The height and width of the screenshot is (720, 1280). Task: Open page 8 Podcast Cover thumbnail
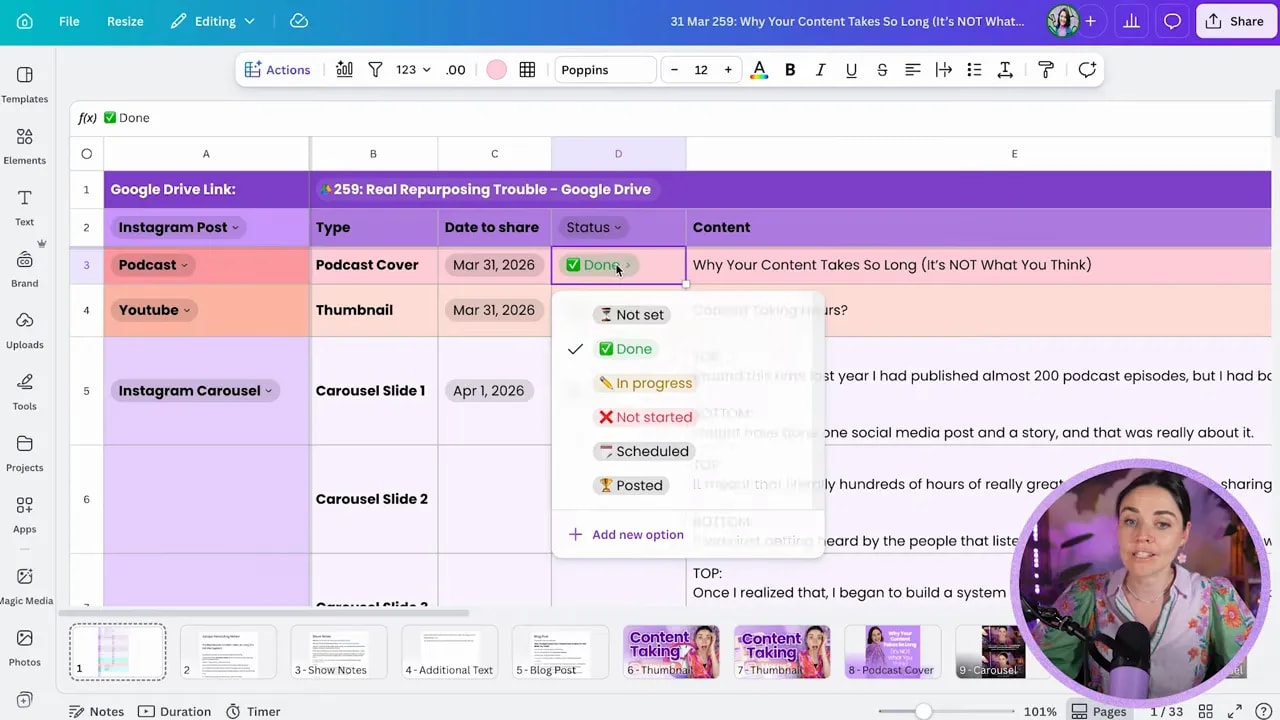(x=892, y=652)
